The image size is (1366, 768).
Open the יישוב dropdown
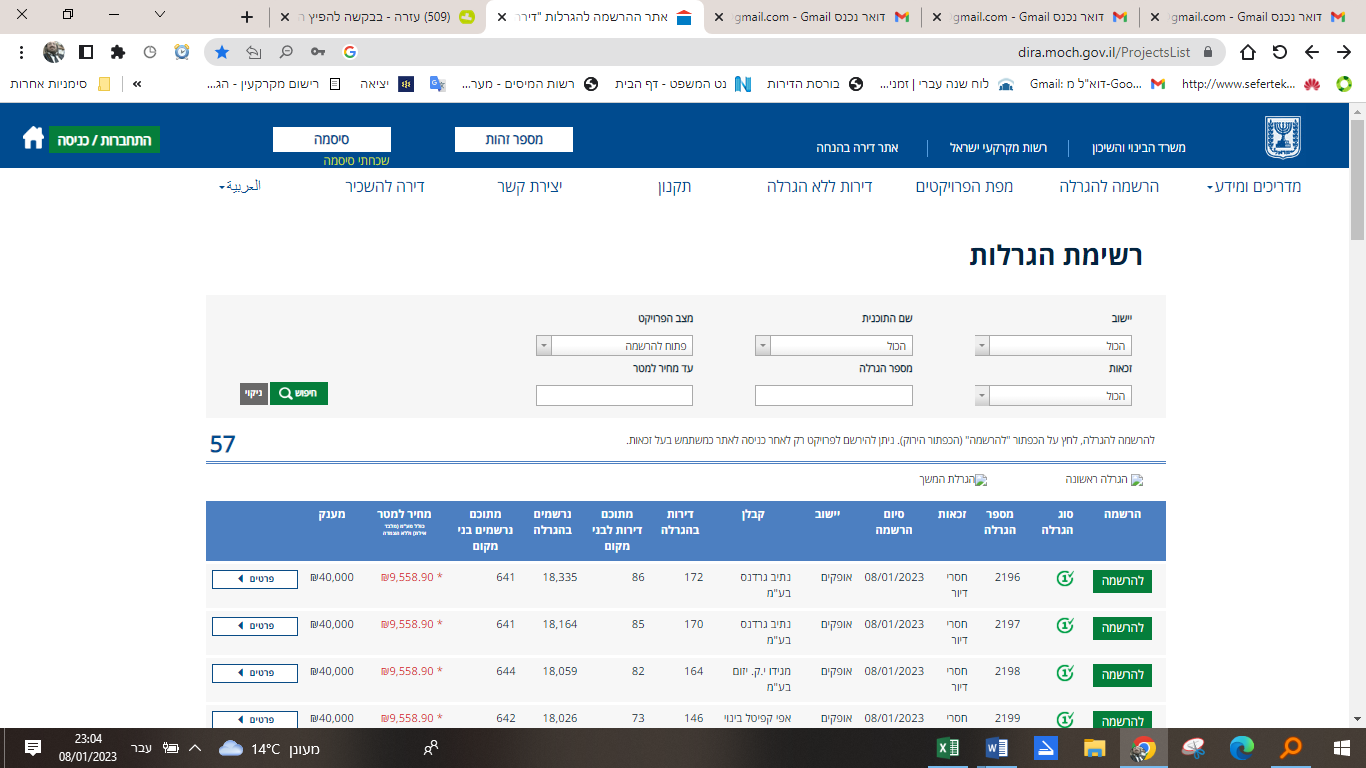1053,346
